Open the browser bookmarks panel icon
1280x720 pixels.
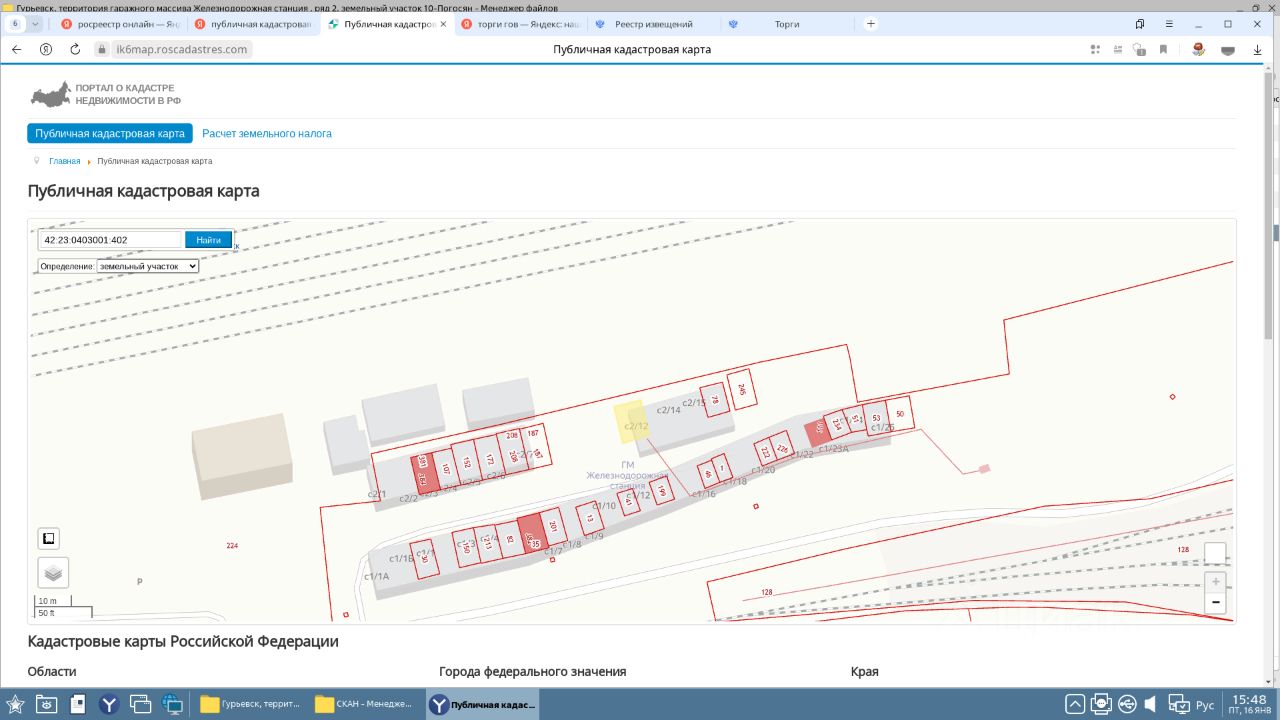(1139, 23)
